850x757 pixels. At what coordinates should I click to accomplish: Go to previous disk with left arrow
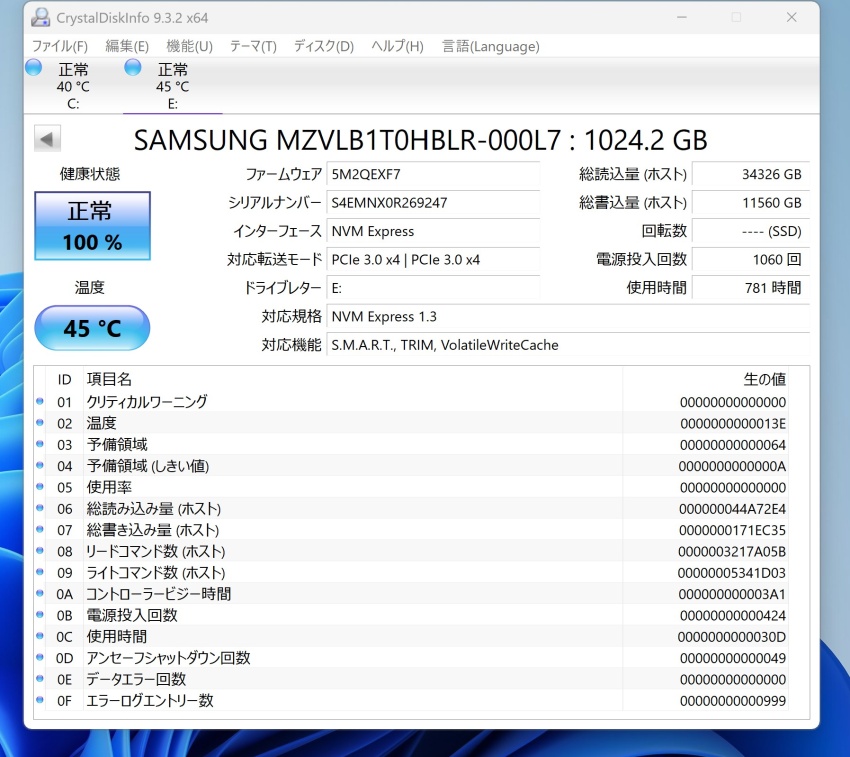[47, 139]
